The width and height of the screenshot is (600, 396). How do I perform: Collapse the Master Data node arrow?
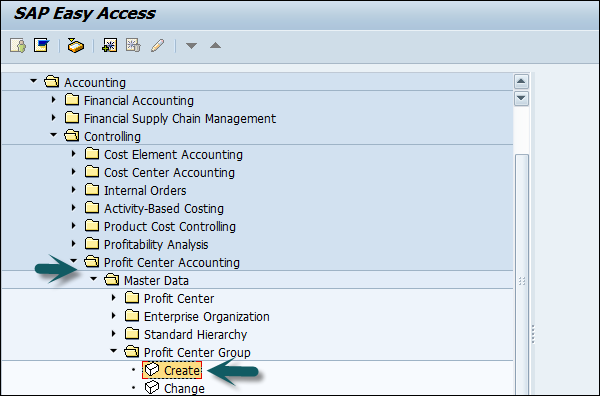pos(94,279)
